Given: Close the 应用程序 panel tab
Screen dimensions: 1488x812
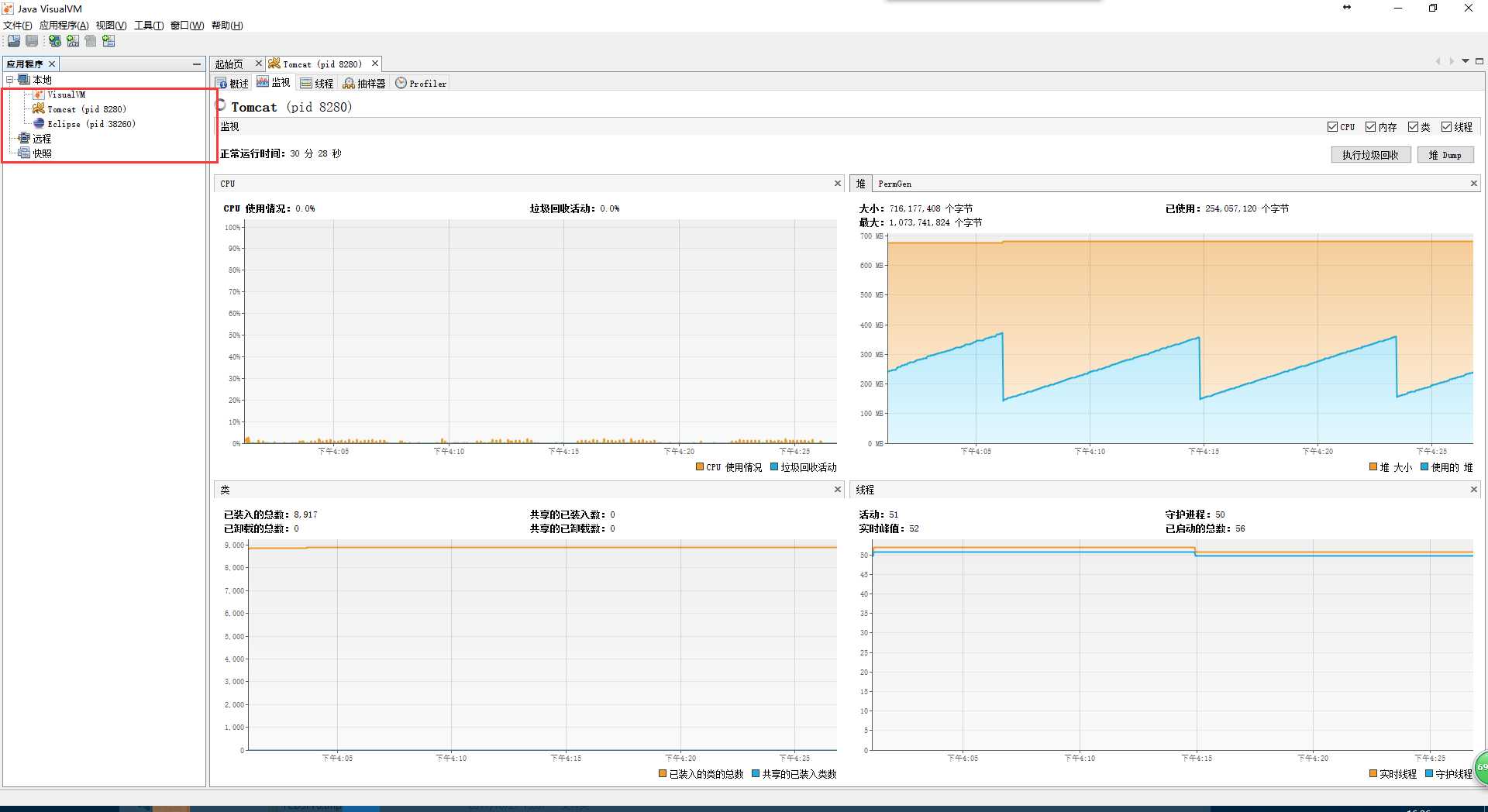Looking at the screenshot, I should 52,64.
